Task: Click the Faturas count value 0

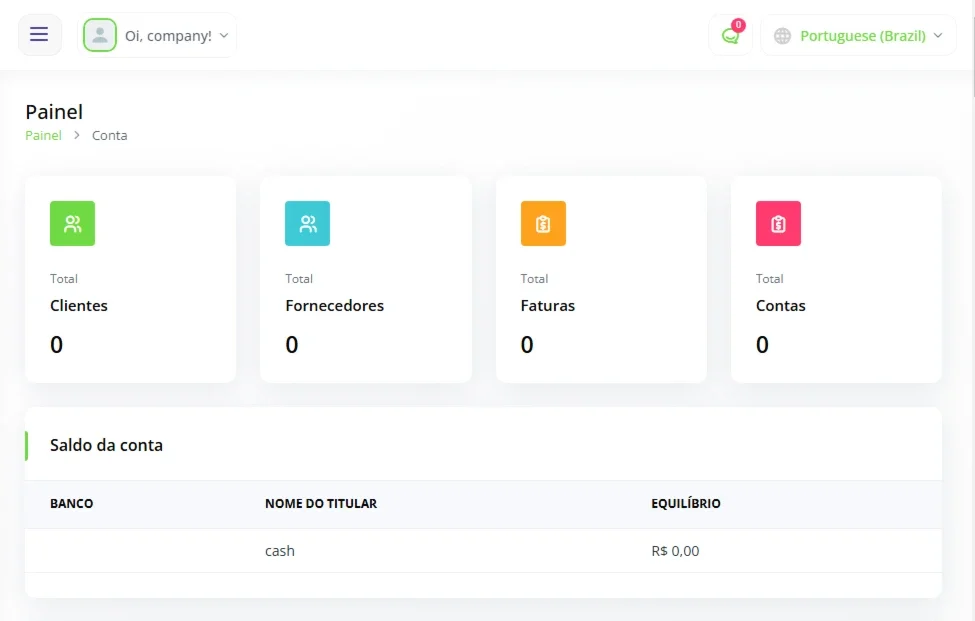Action: click(x=527, y=344)
